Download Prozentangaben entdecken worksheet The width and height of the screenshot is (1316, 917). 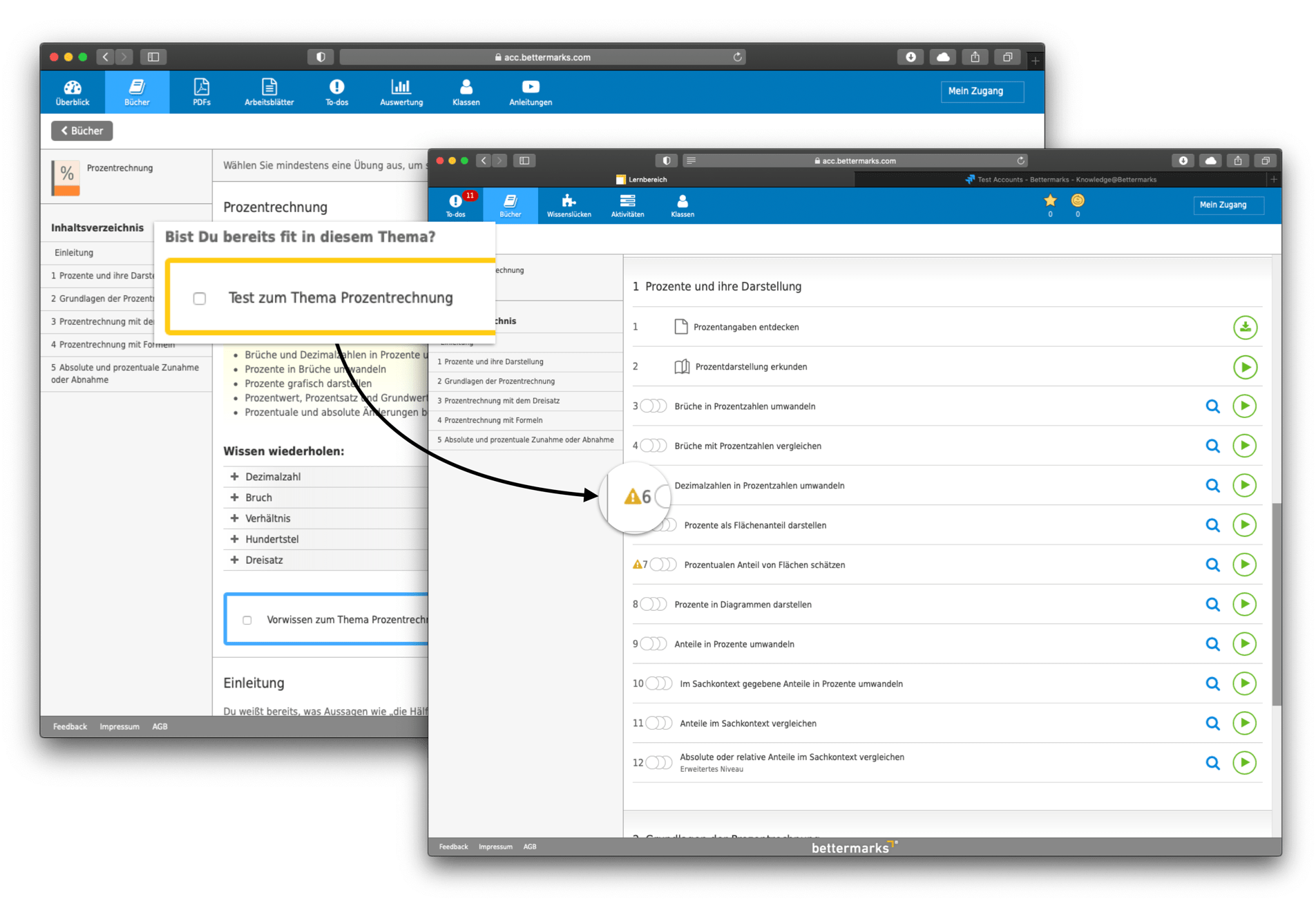point(1244,327)
